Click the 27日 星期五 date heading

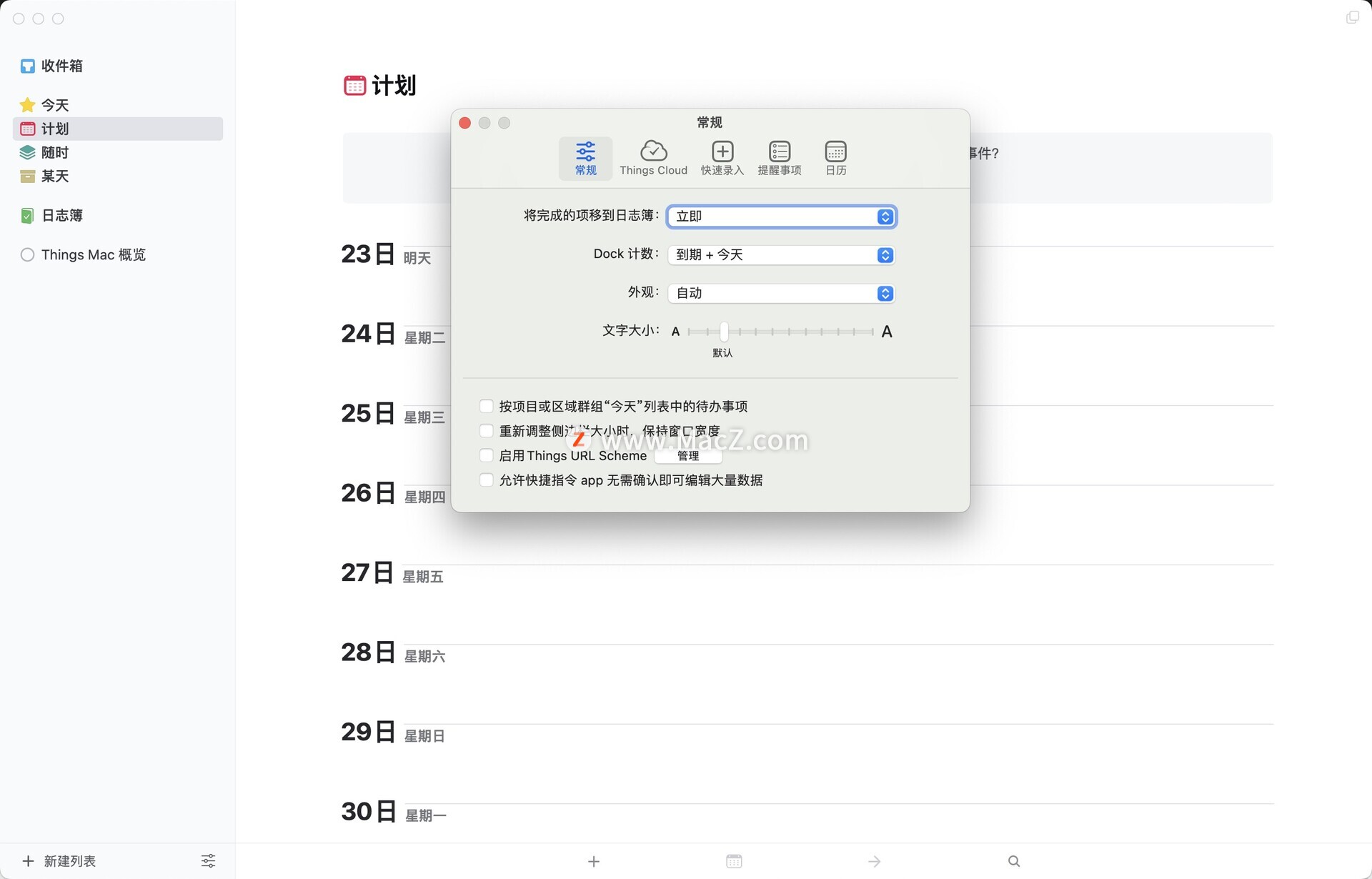392,573
